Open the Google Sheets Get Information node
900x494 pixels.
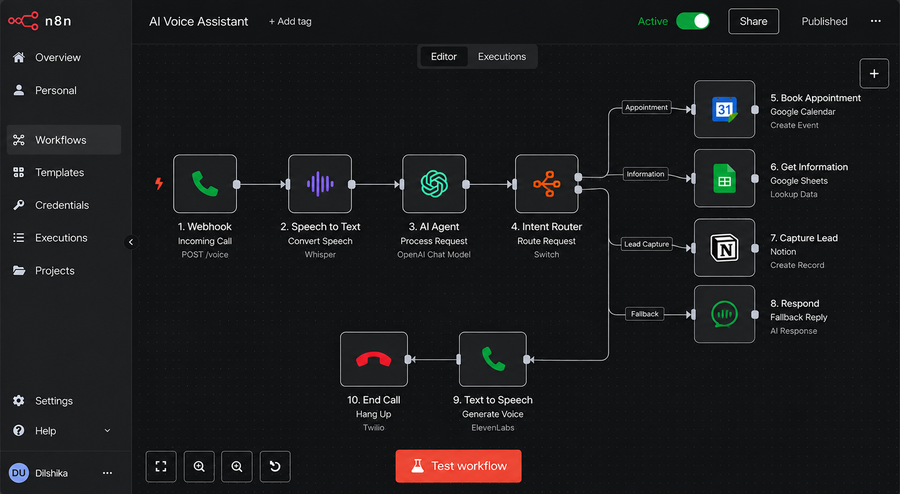(x=724, y=178)
